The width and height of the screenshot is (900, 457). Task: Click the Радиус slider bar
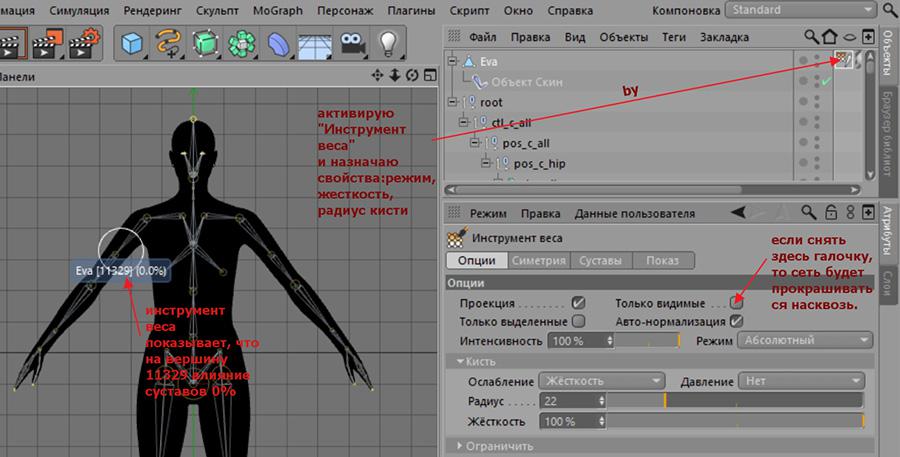(735, 401)
